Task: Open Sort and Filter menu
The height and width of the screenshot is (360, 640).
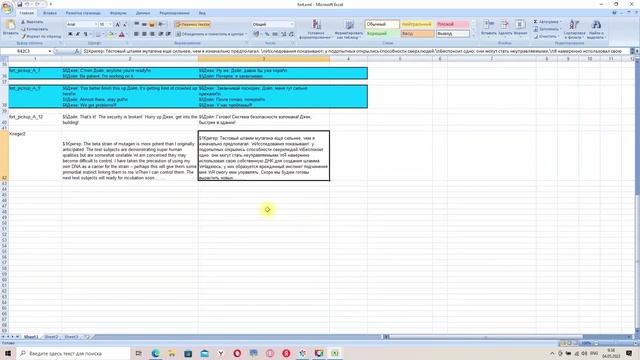Action: point(574,29)
